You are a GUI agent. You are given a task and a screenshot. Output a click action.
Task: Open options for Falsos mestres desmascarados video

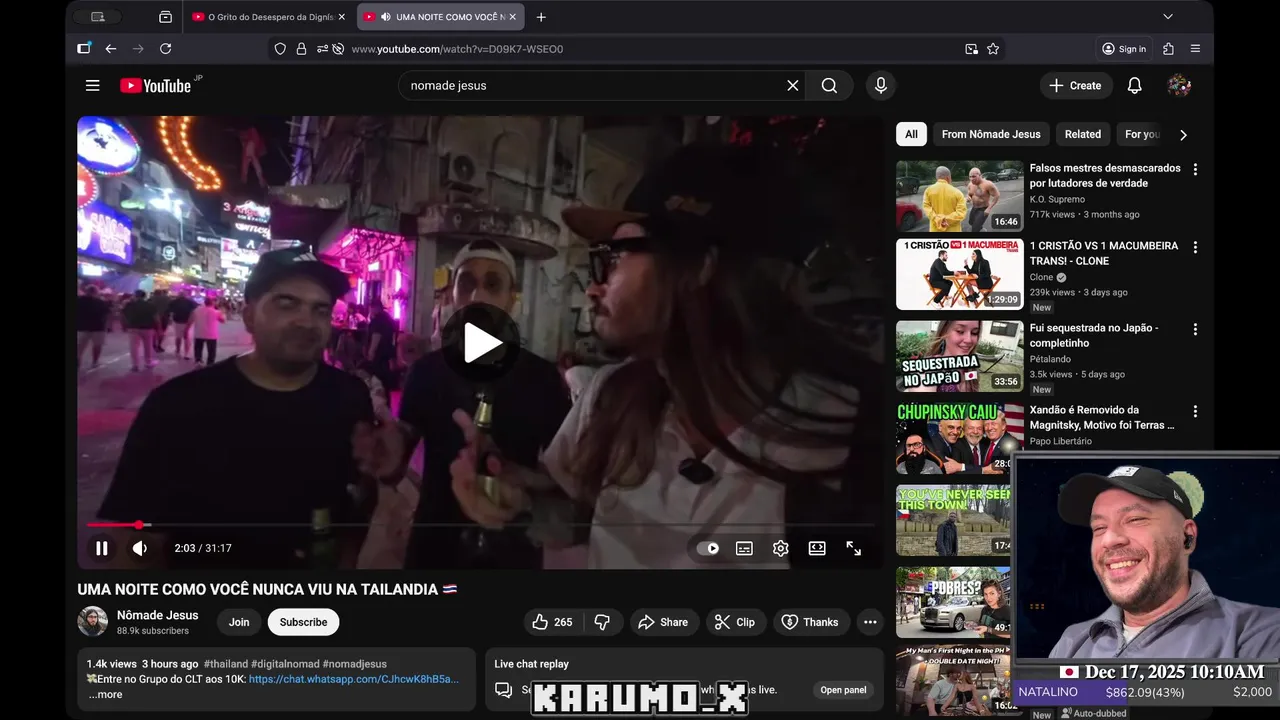click(x=1195, y=169)
